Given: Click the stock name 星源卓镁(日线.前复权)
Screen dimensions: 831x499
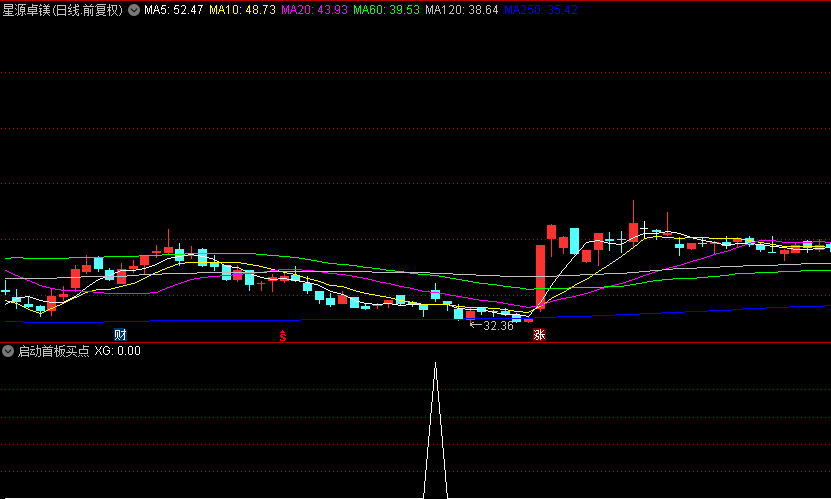Looking at the screenshot, I should coord(63,10).
